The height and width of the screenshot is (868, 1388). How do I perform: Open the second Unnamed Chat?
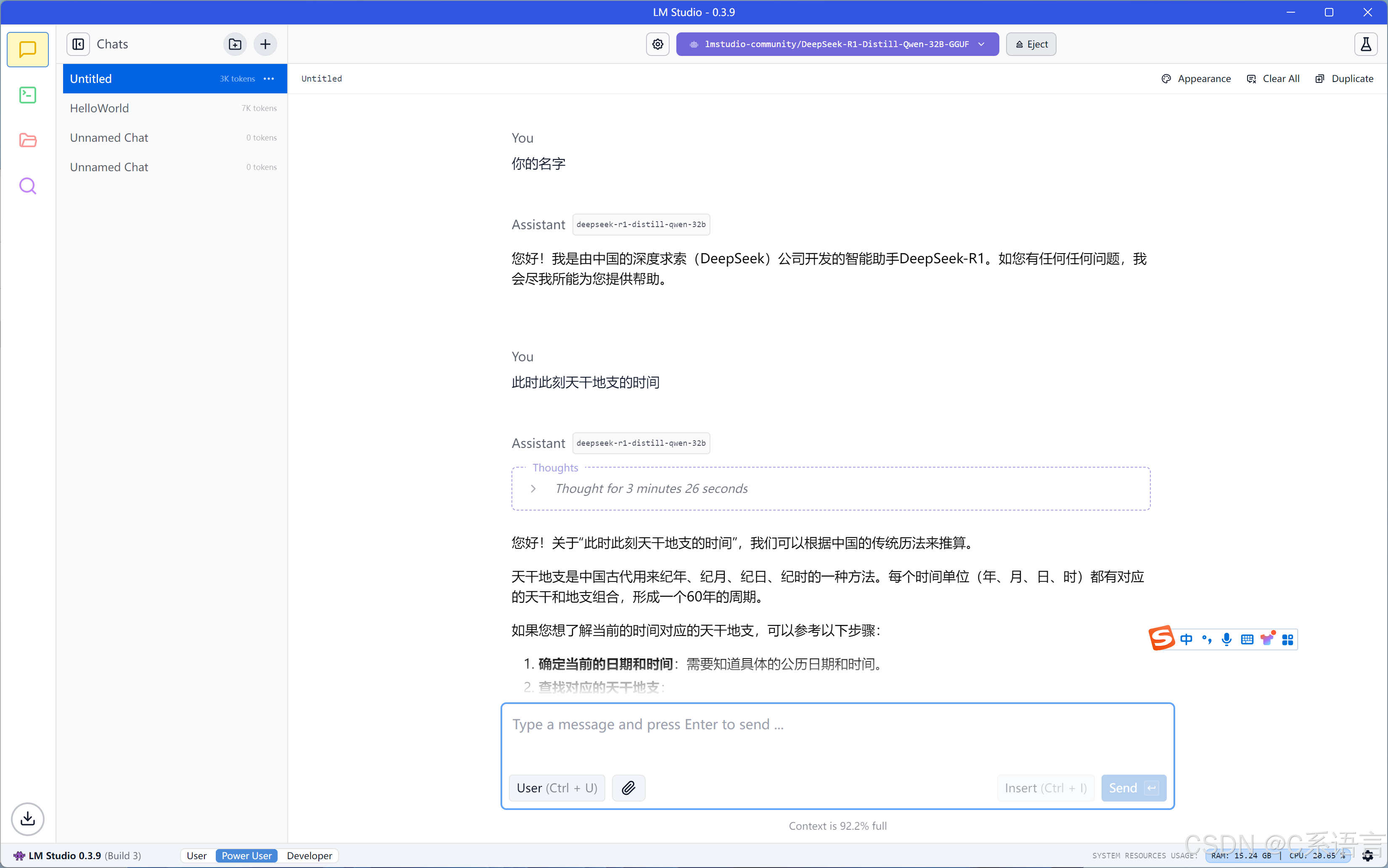[175, 167]
